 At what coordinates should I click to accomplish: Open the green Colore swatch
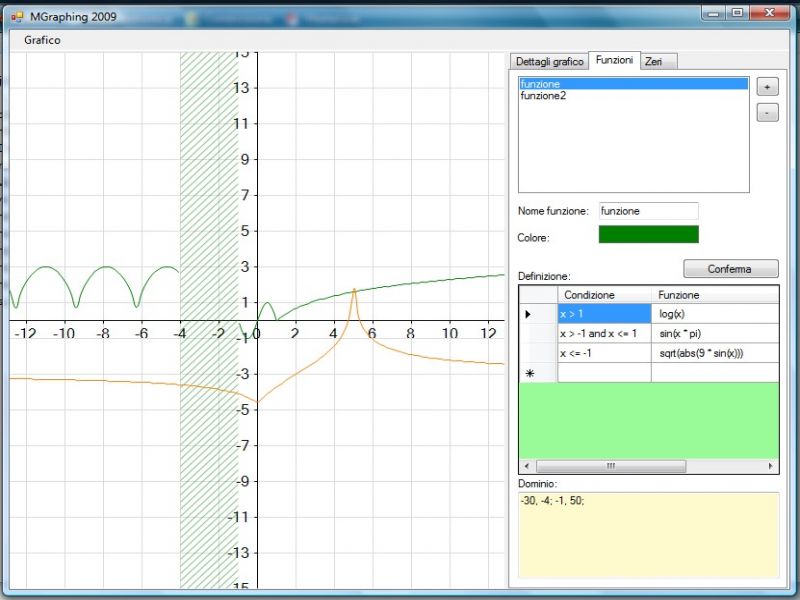click(x=648, y=235)
